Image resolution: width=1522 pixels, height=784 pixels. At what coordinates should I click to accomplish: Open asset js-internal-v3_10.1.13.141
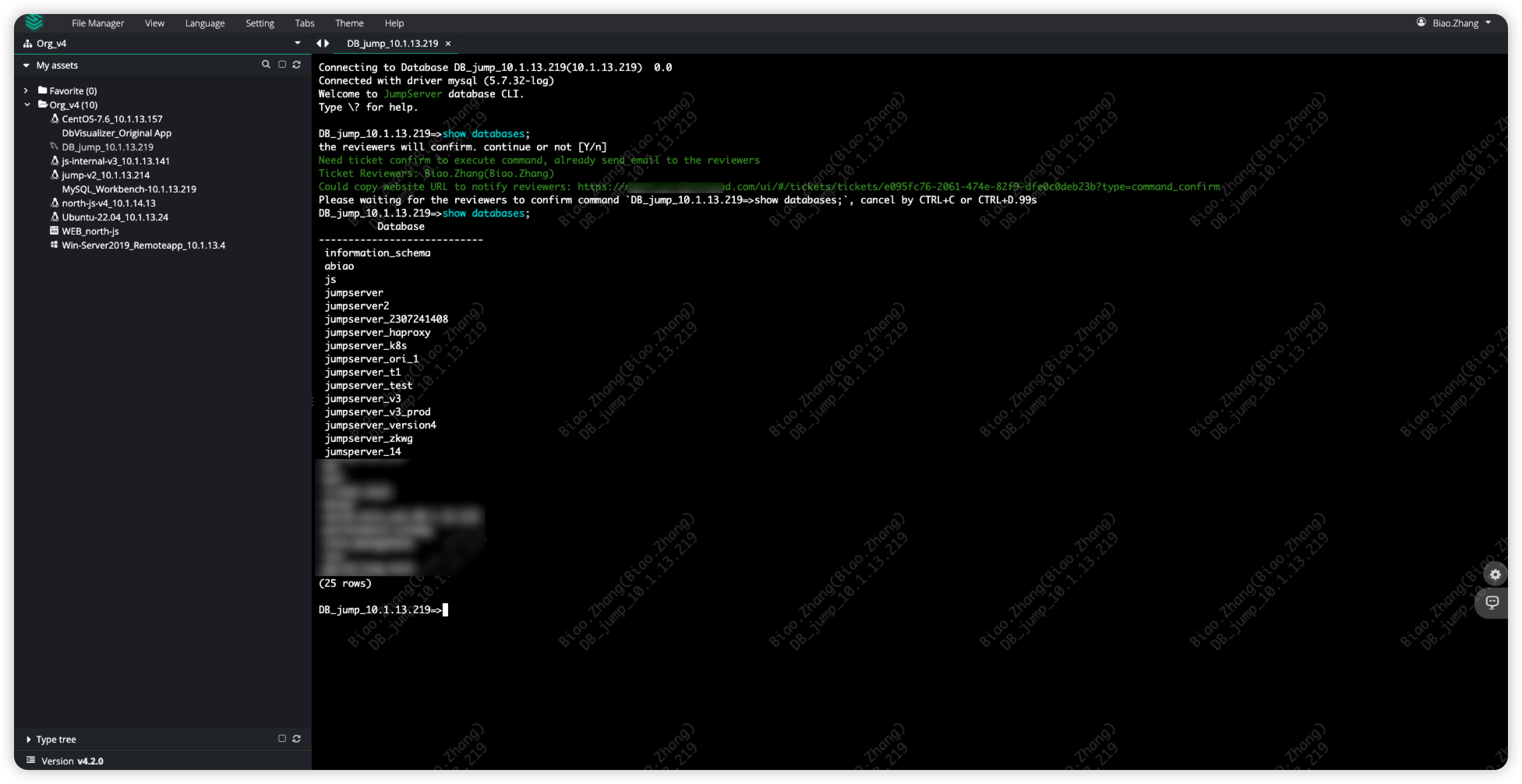[116, 161]
